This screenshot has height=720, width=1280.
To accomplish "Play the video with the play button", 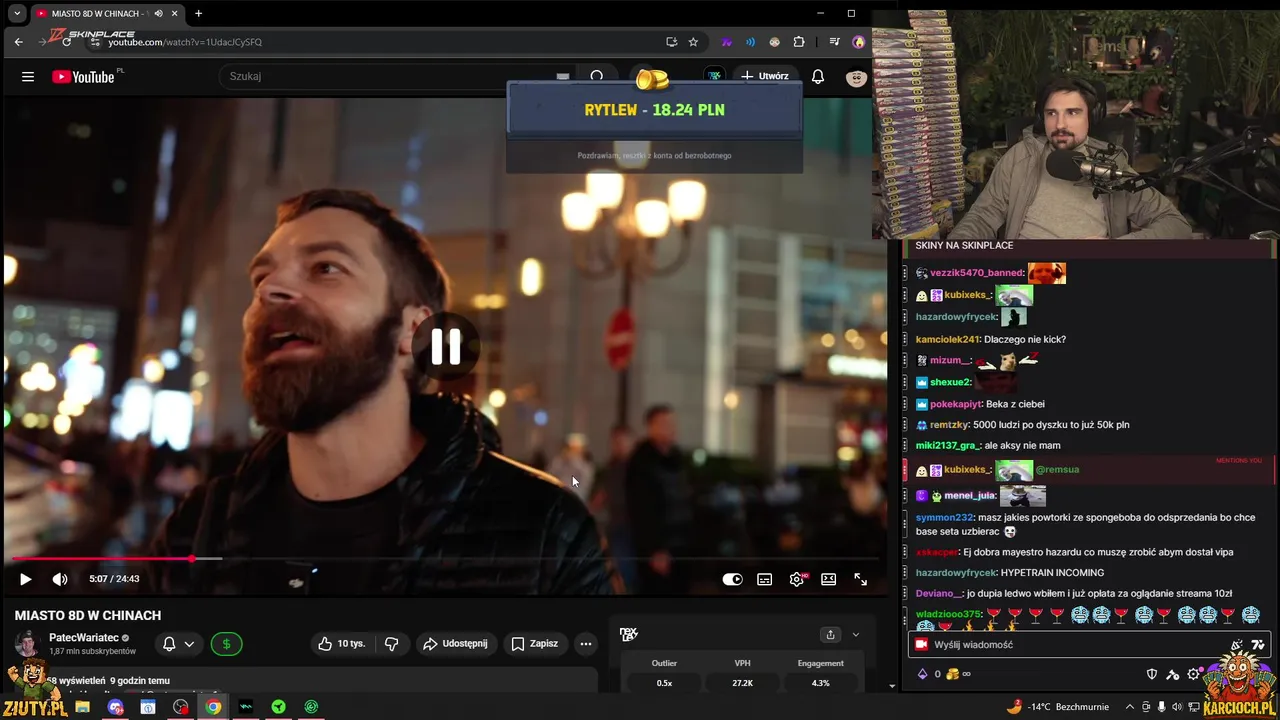I will point(25,579).
